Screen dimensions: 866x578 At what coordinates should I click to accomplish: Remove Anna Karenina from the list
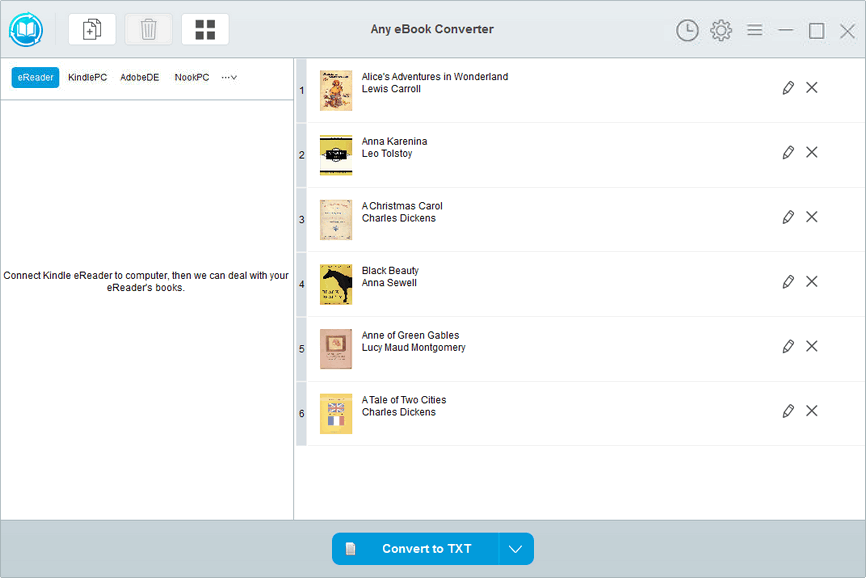coord(811,152)
